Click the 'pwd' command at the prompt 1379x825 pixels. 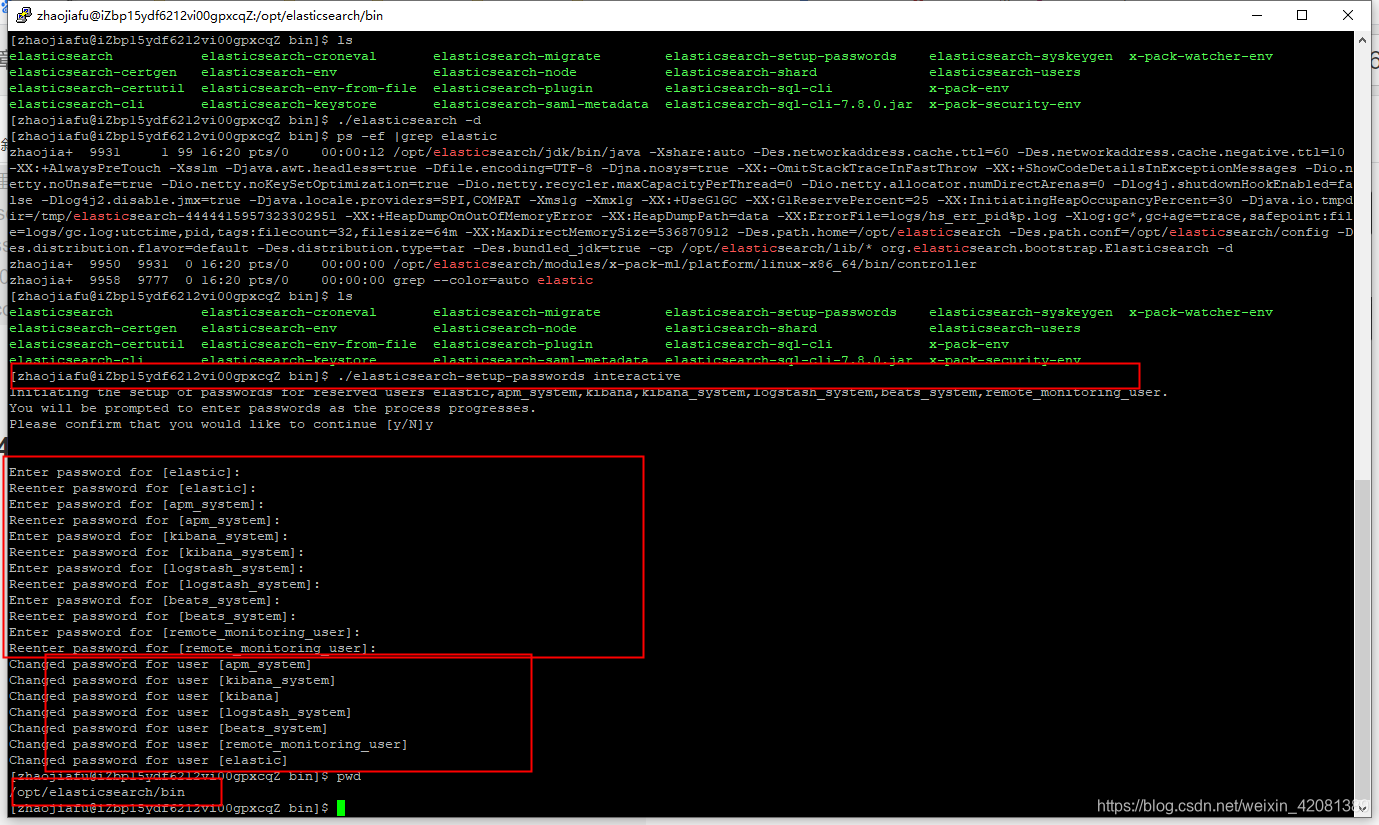[349, 776]
